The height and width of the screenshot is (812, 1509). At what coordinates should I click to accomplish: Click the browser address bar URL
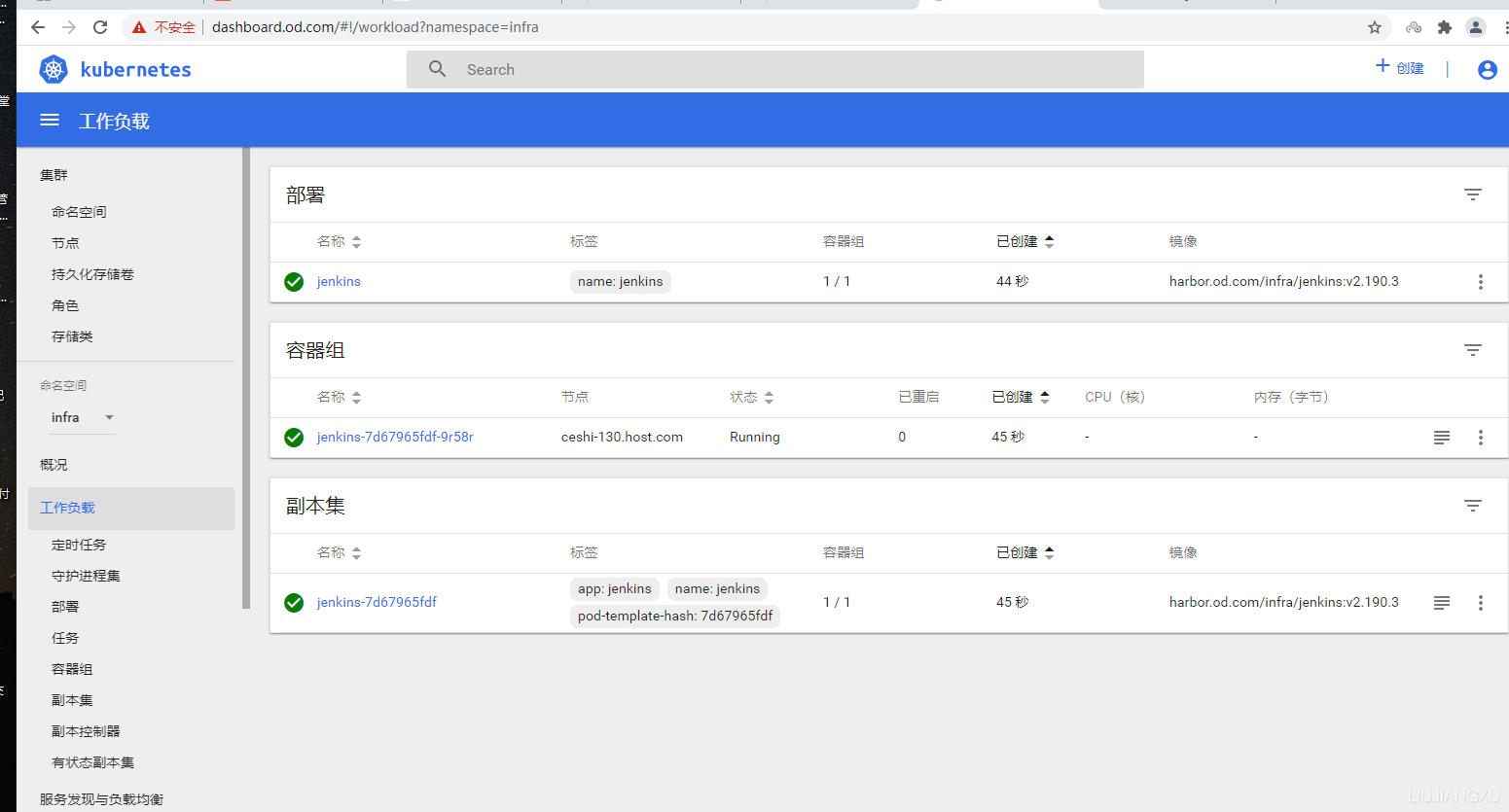coord(375,27)
